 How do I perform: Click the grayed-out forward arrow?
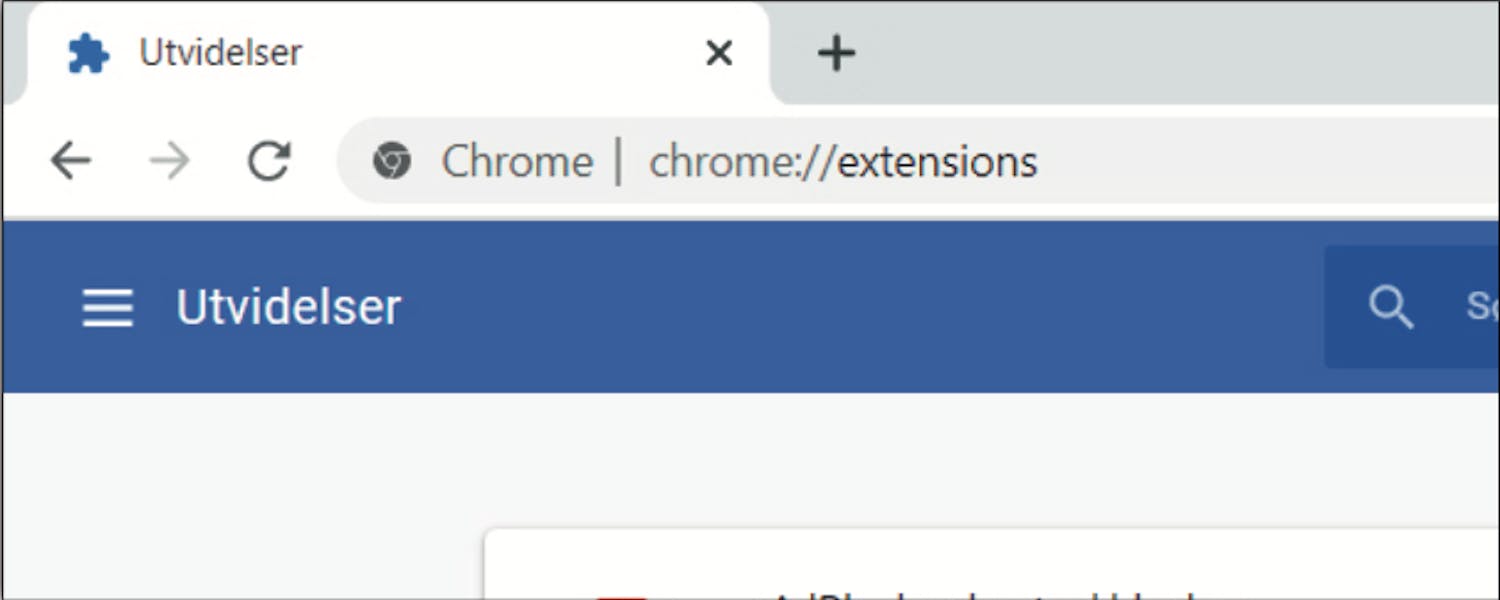coord(169,160)
